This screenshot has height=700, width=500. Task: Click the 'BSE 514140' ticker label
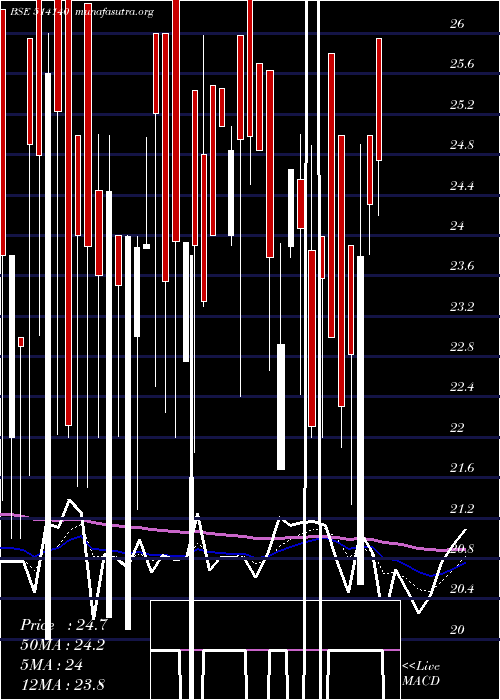pyautogui.click(x=40, y=12)
